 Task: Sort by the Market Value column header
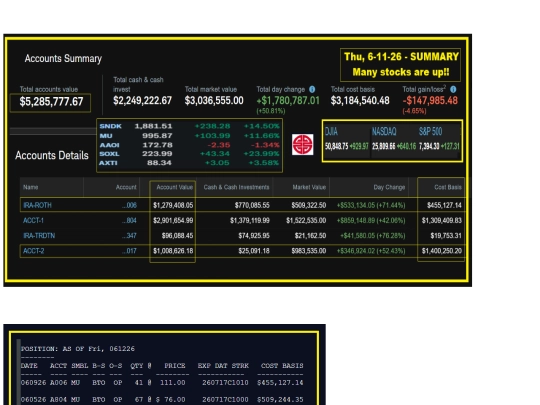(x=309, y=187)
